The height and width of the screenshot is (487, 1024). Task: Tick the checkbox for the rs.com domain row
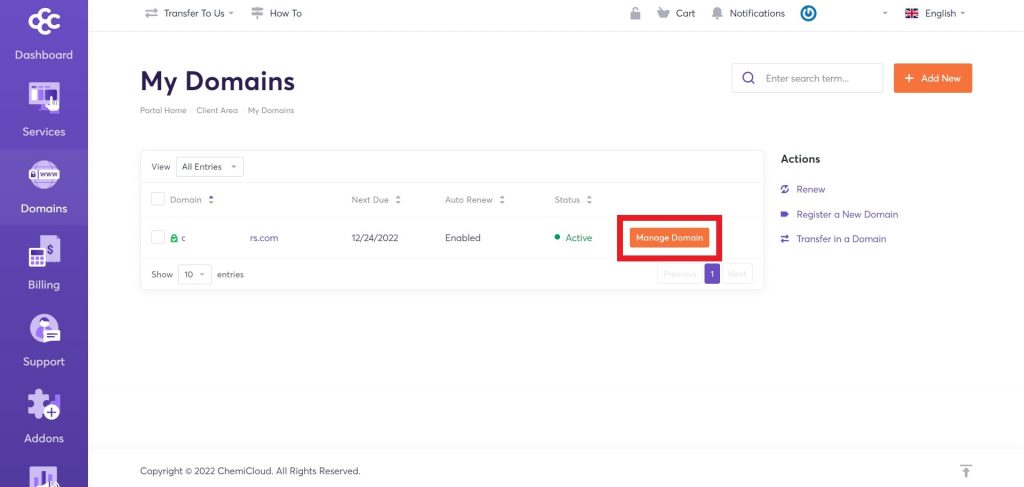(158, 238)
